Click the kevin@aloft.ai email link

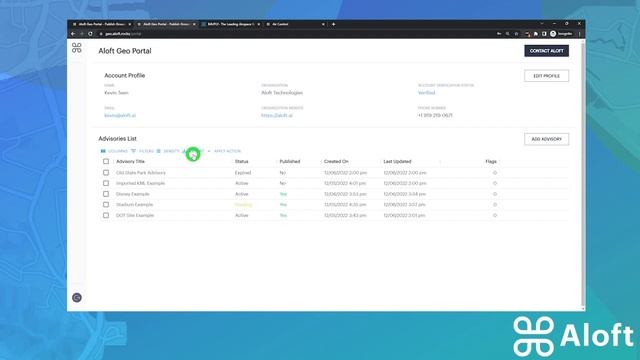pyautogui.click(x=120, y=116)
